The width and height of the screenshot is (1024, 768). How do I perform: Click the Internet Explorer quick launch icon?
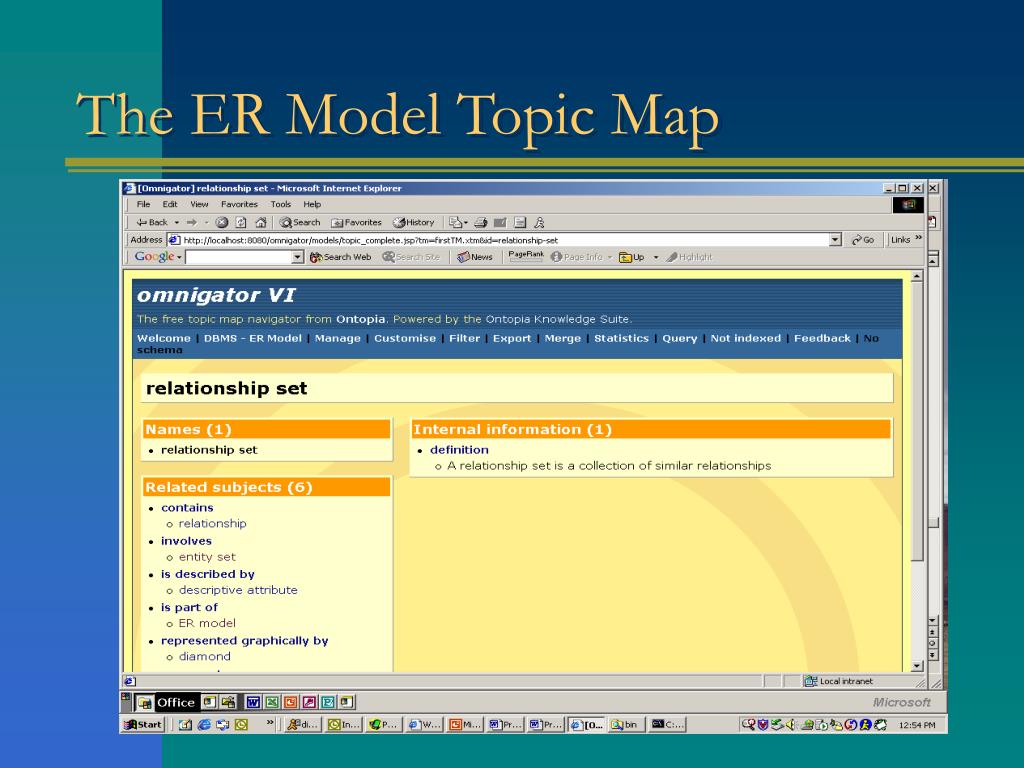click(x=204, y=724)
